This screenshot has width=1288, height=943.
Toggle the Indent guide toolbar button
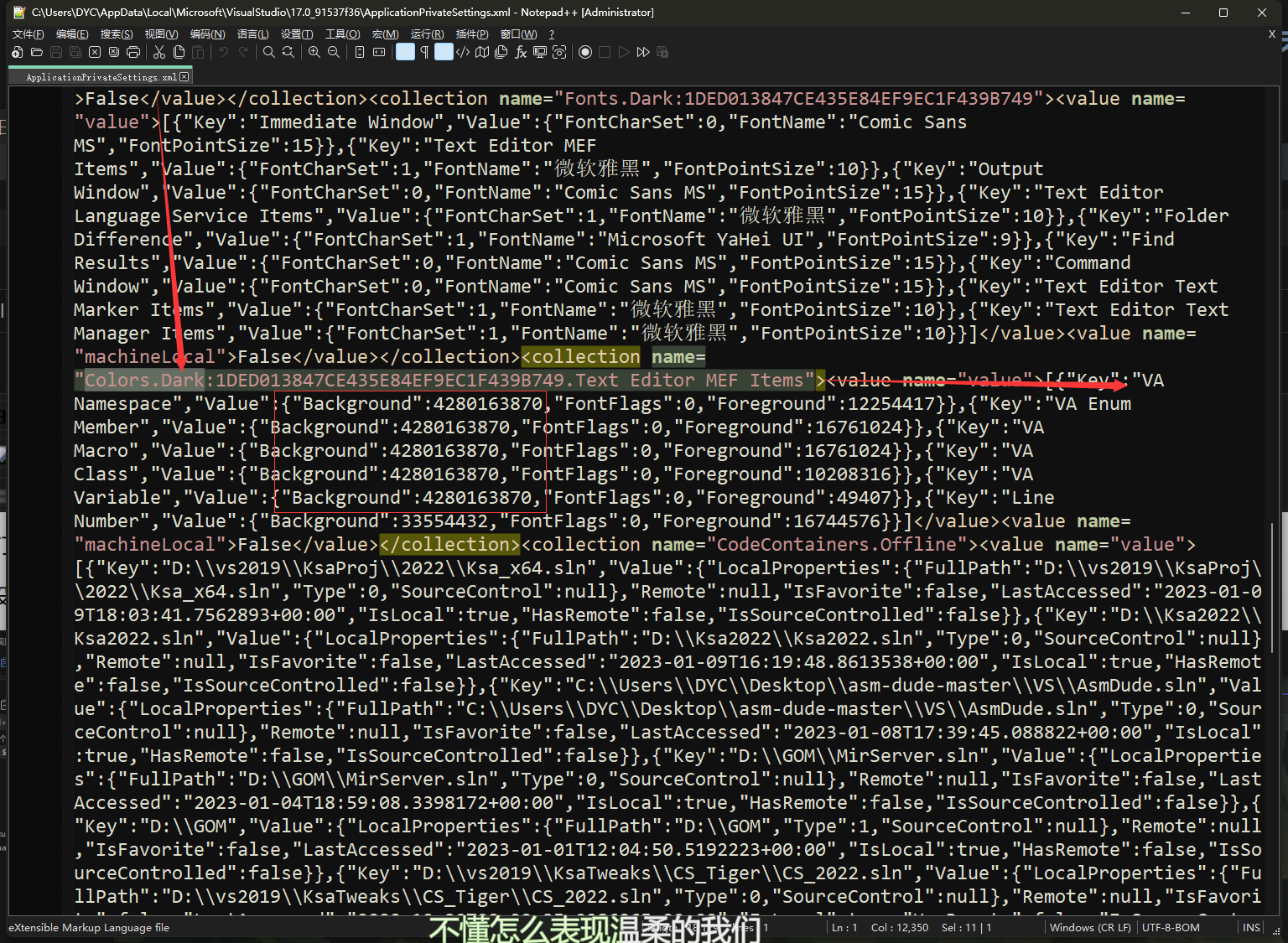tap(444, 52)
